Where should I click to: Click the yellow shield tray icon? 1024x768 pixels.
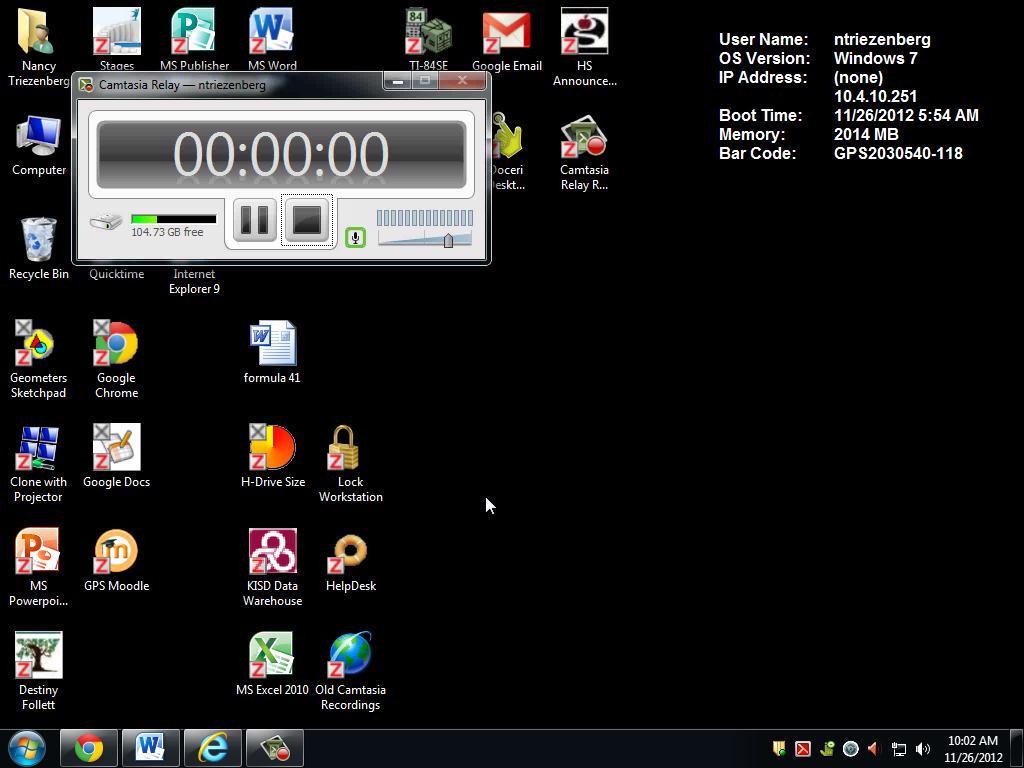pos(779,749)
